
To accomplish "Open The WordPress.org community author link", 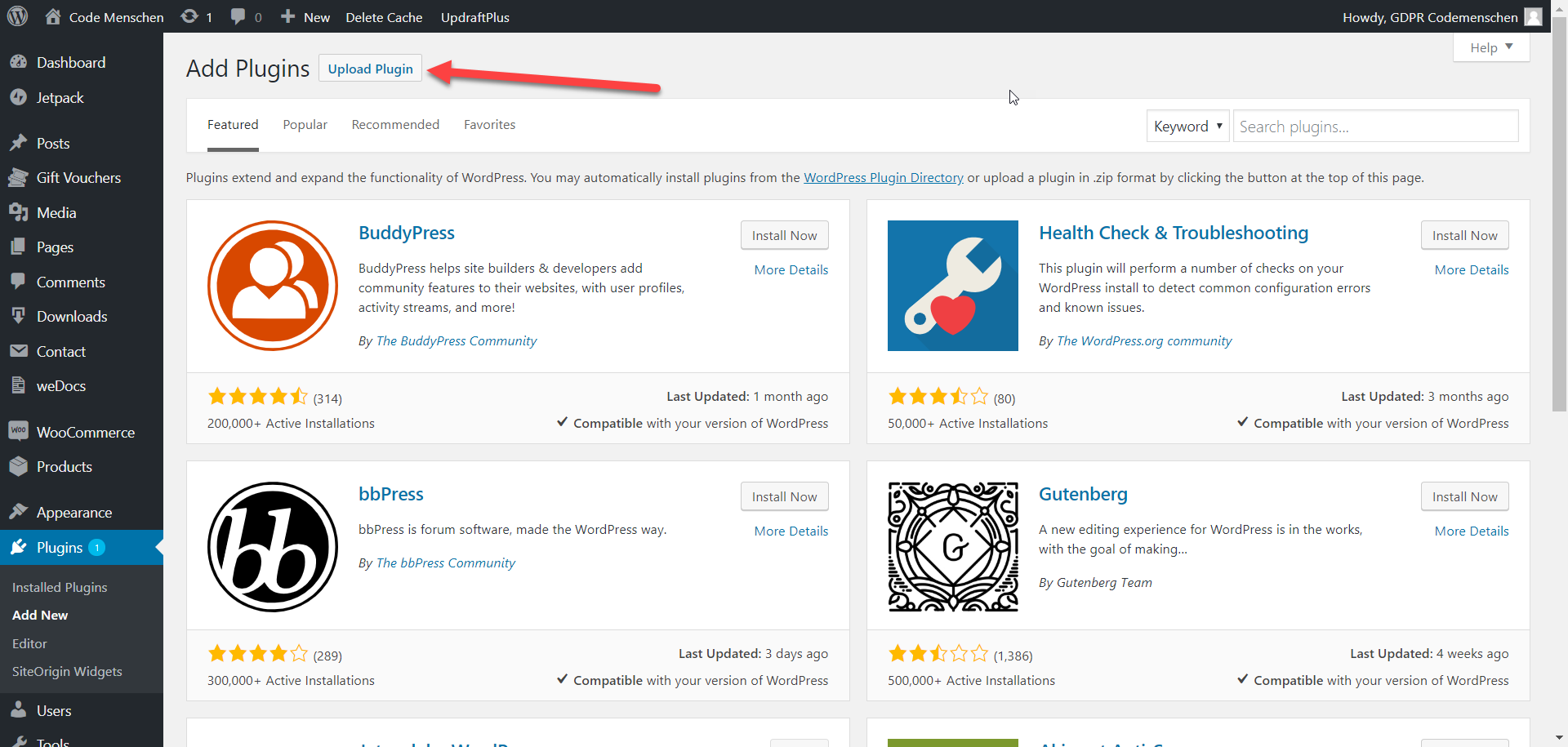I will point(1144,340).
